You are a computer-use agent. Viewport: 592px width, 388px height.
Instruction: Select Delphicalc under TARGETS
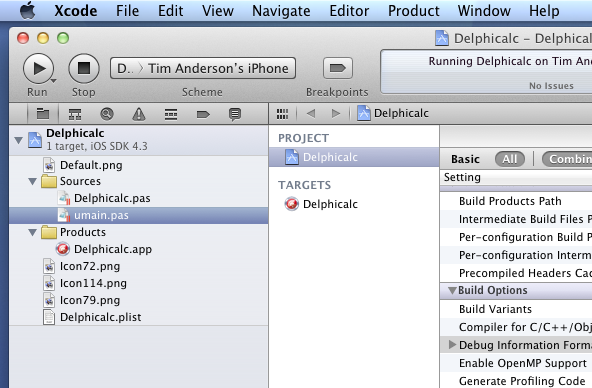(354, 204)
